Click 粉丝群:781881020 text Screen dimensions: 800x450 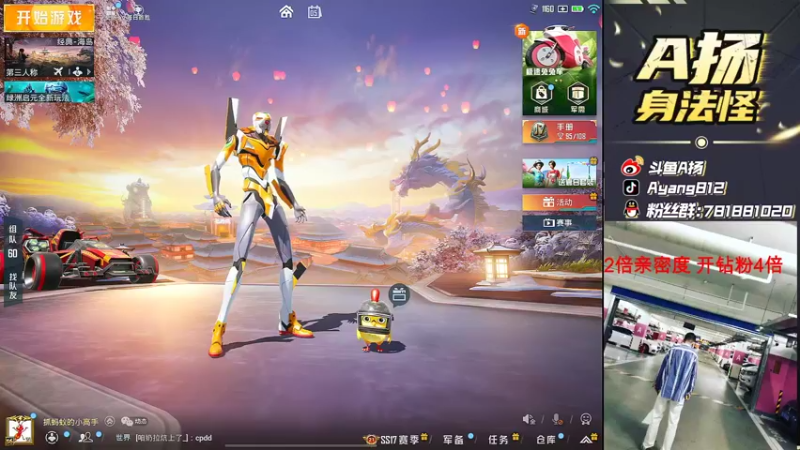720,211
